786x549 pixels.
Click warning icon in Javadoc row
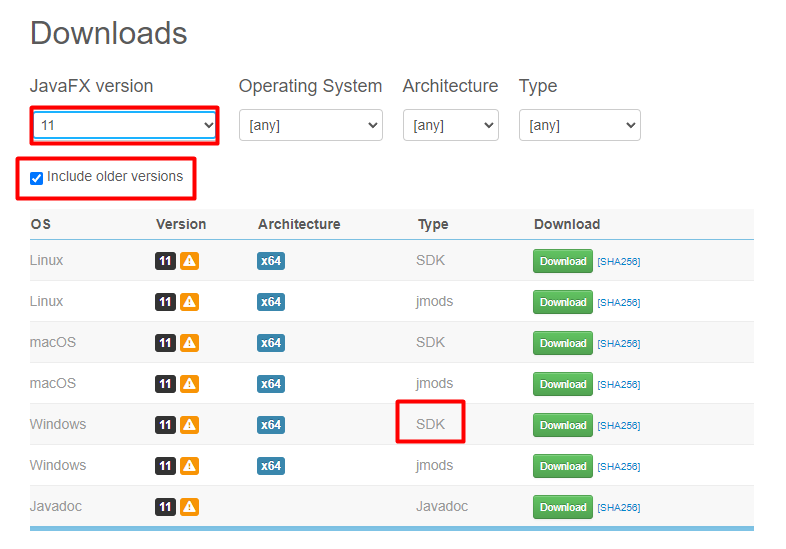pos(189,507)
